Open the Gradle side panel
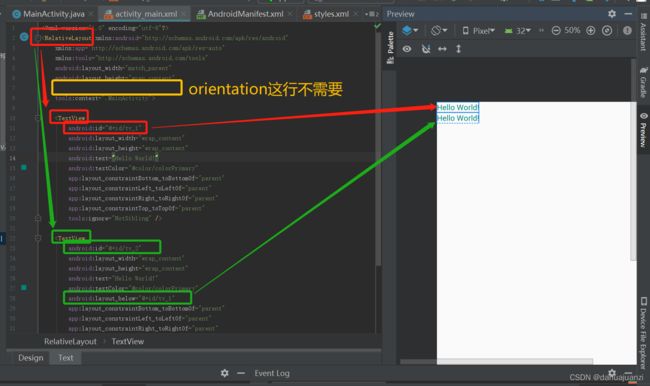This screenshot has height=386, width=650. [643, 82]
